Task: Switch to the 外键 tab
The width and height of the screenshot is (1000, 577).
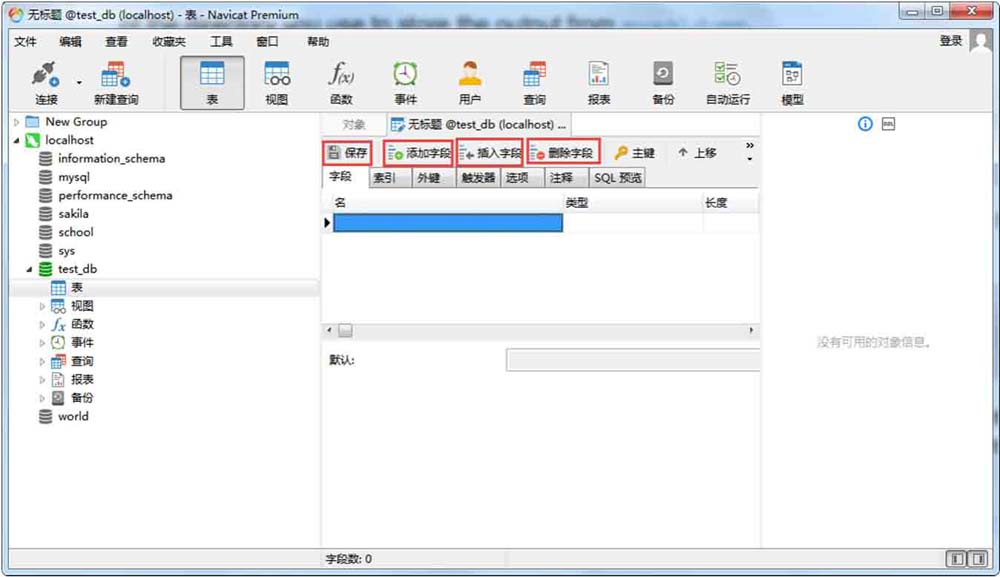Action: point(434,178)
